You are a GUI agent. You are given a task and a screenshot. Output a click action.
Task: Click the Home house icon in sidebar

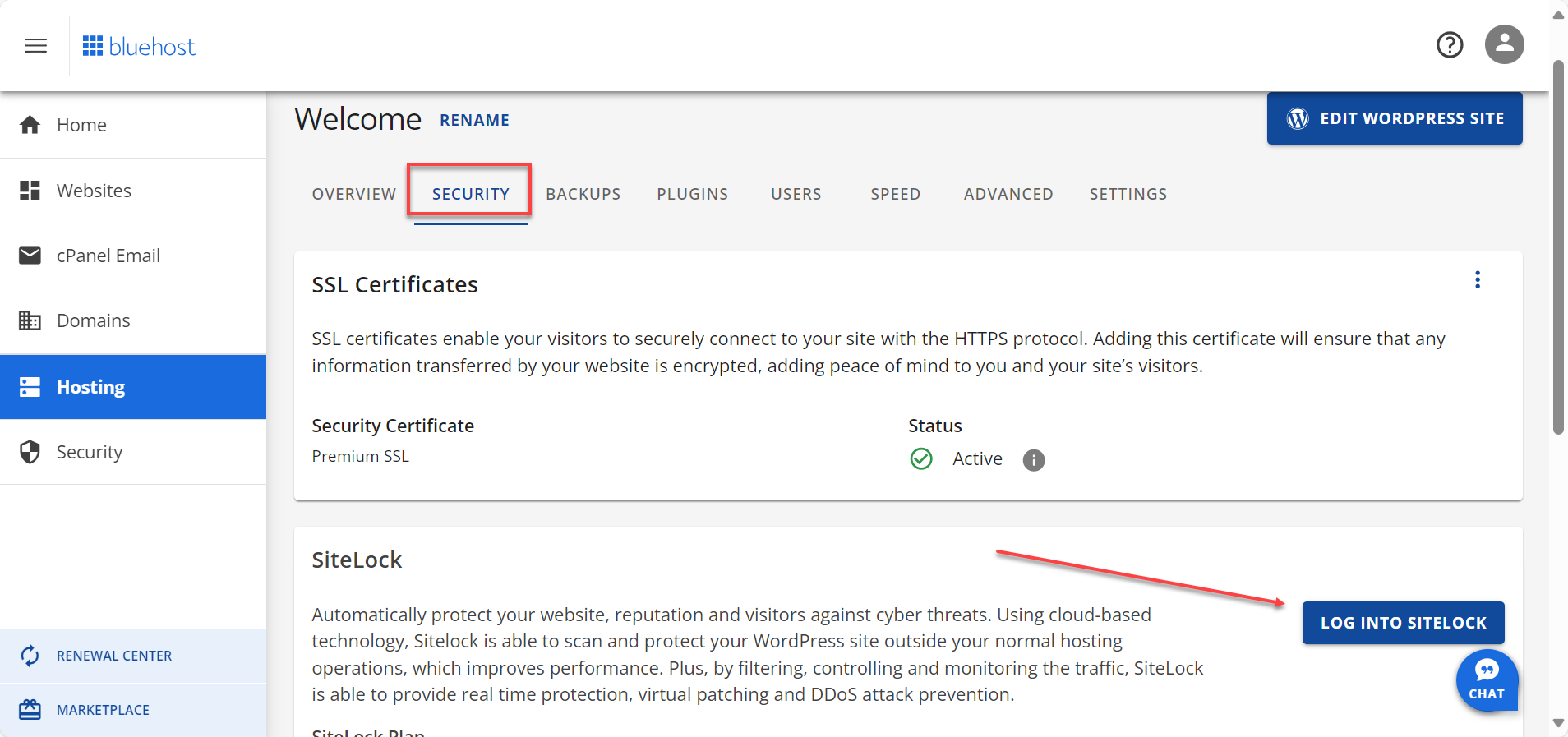tap(30, 125)
